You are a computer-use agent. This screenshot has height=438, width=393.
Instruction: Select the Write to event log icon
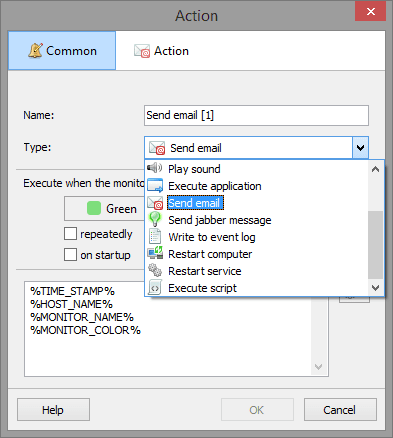point(155,237)
